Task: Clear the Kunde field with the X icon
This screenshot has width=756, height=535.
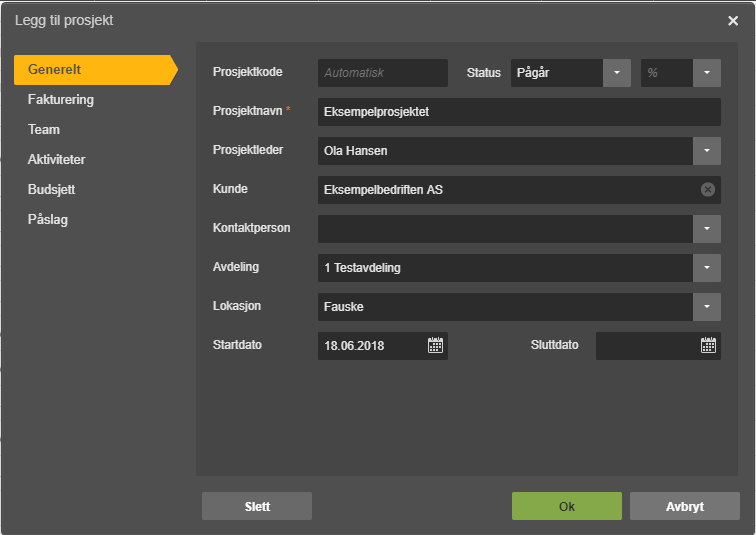Action: coord(707,189)
